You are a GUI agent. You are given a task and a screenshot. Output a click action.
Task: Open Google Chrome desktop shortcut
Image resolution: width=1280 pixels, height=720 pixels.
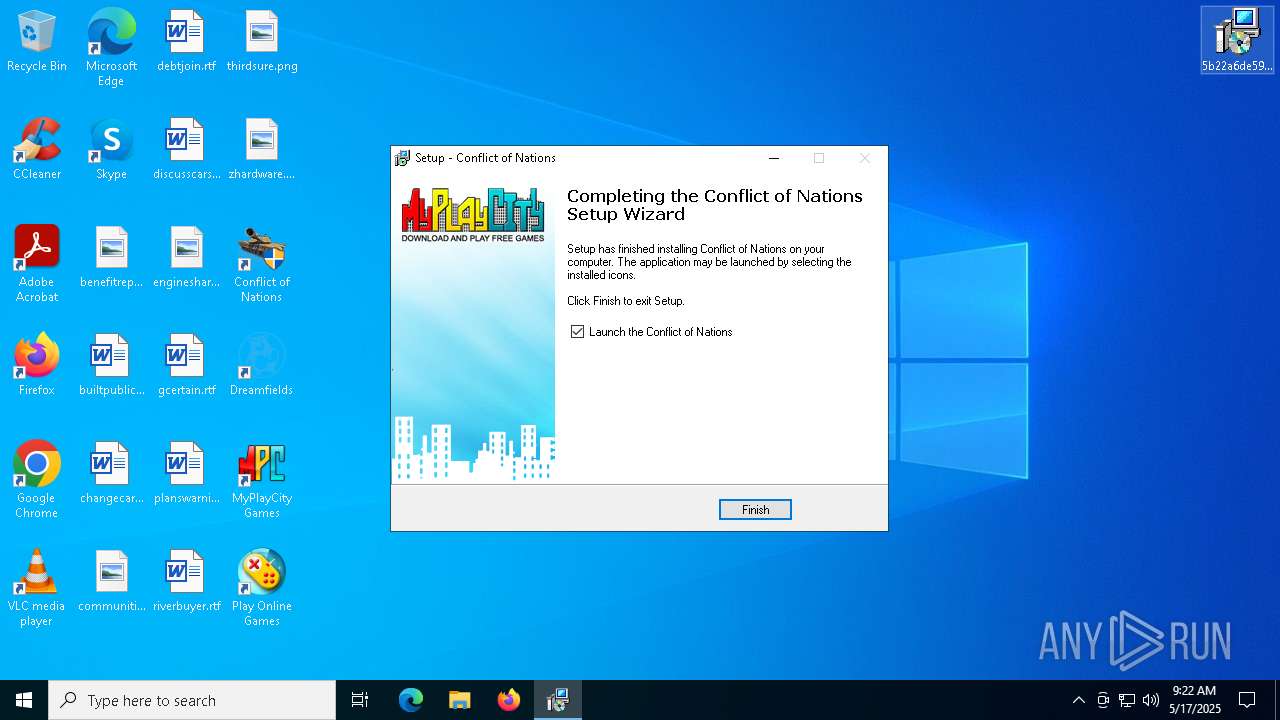(x=37, y=480)
